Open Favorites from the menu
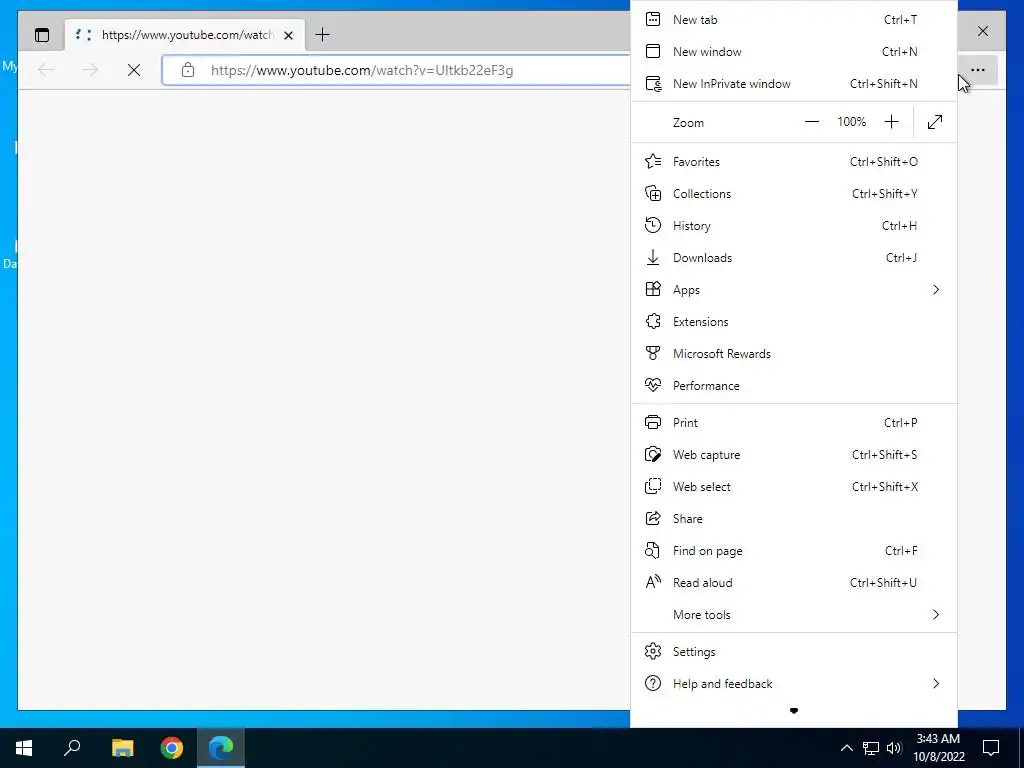This screenshot has height=768, width=1024. click(793, 162)
